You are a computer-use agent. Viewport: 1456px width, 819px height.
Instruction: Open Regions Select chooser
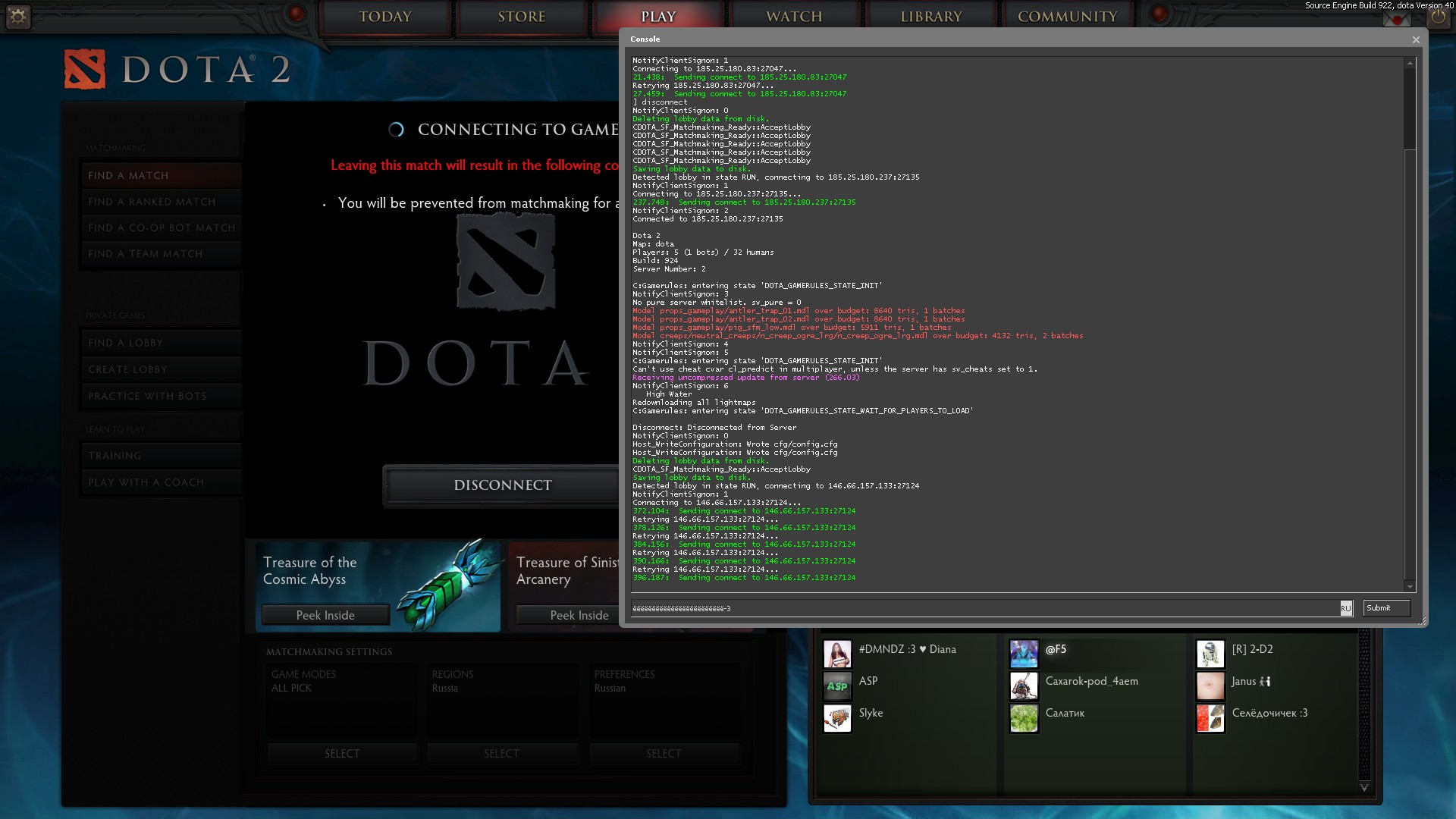[501, 753]
